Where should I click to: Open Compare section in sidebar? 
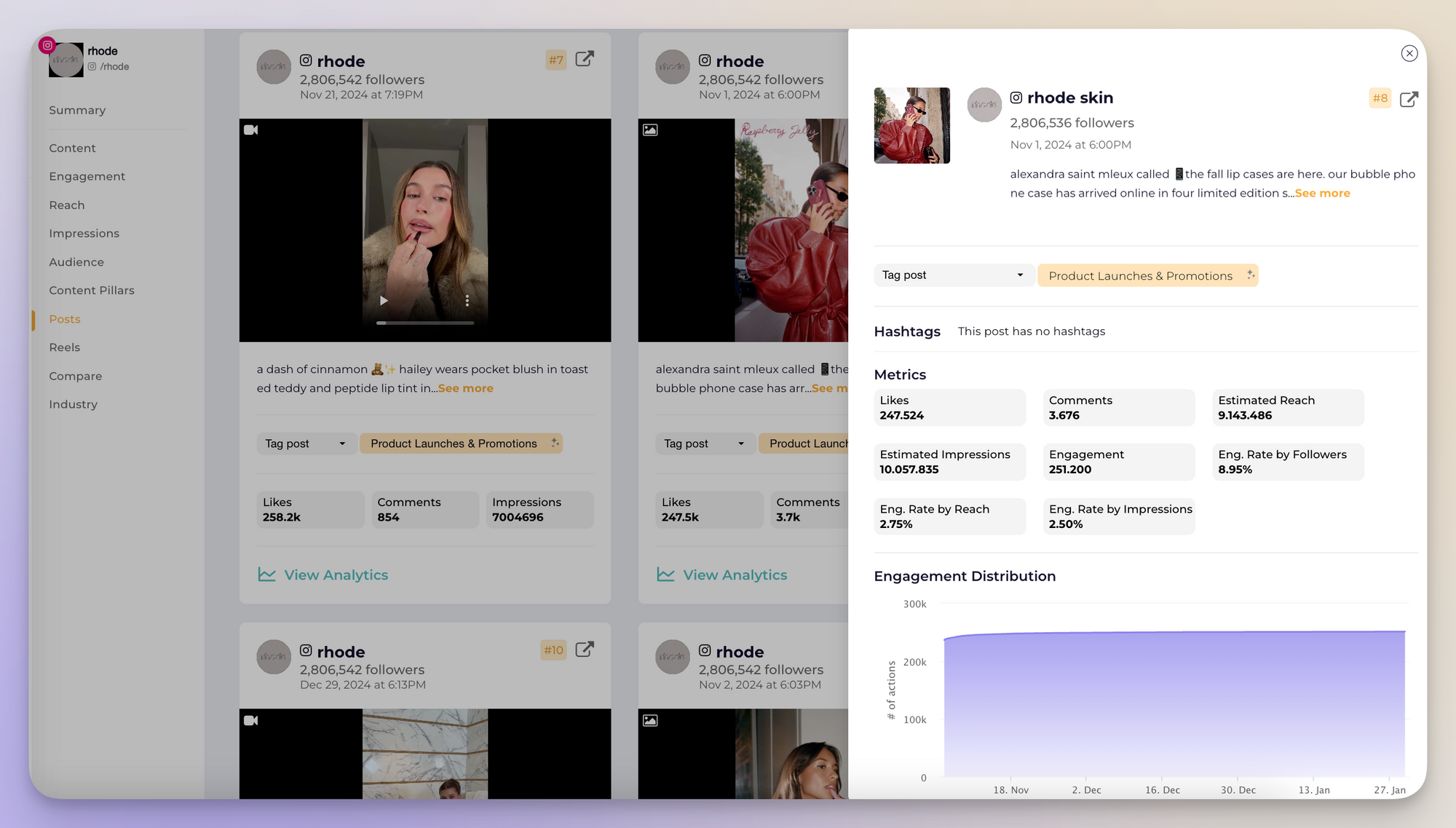tap(76, 376)
